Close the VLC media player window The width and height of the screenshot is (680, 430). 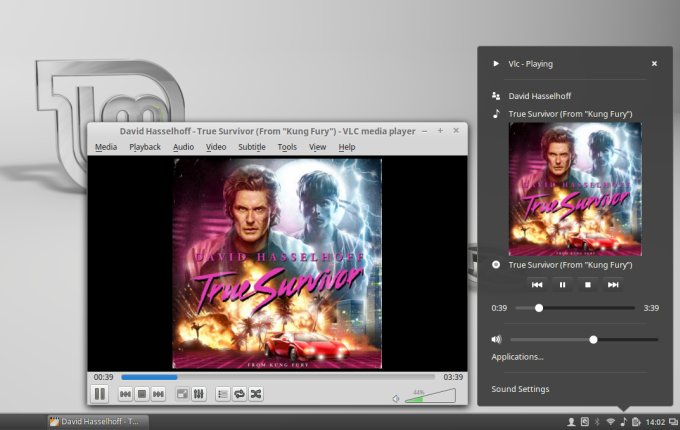click(x=456, y=130)
